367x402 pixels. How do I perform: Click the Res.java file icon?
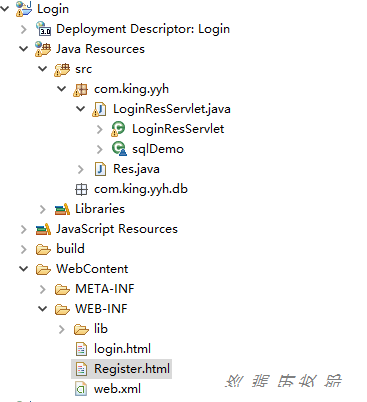point(100,169)
